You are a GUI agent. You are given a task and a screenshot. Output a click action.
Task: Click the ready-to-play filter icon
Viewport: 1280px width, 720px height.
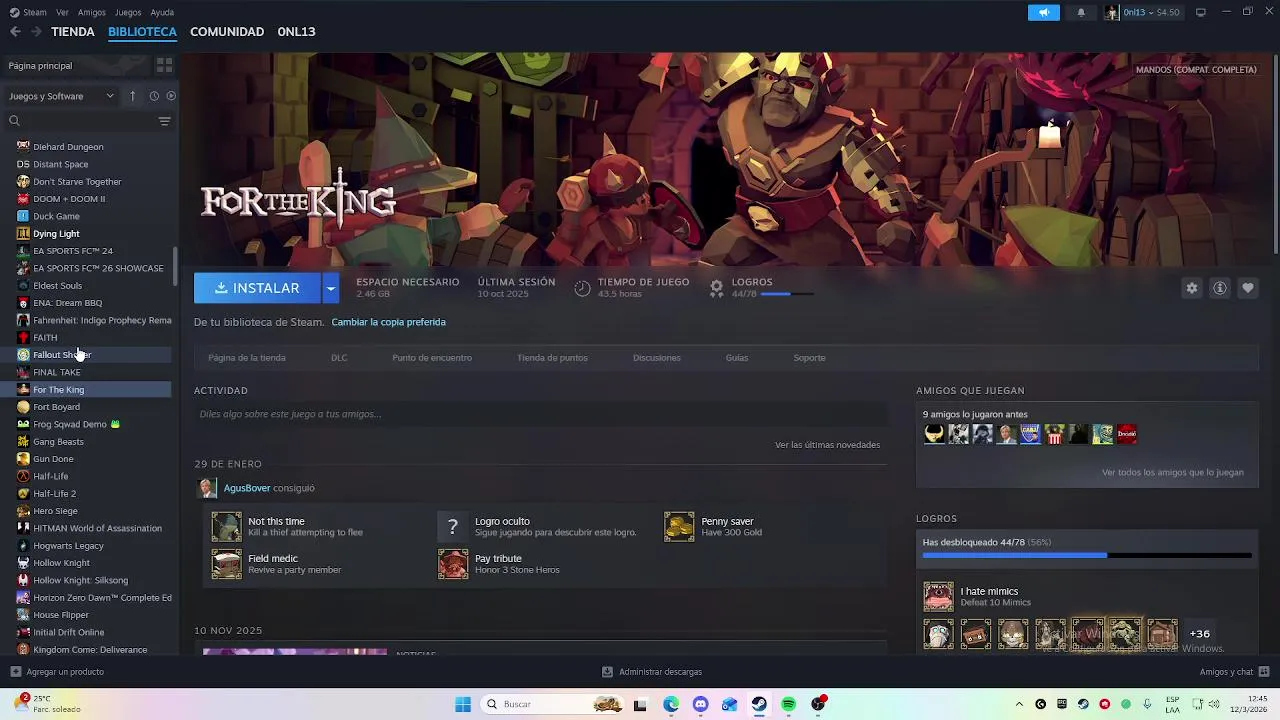click(x=171, y=96)
